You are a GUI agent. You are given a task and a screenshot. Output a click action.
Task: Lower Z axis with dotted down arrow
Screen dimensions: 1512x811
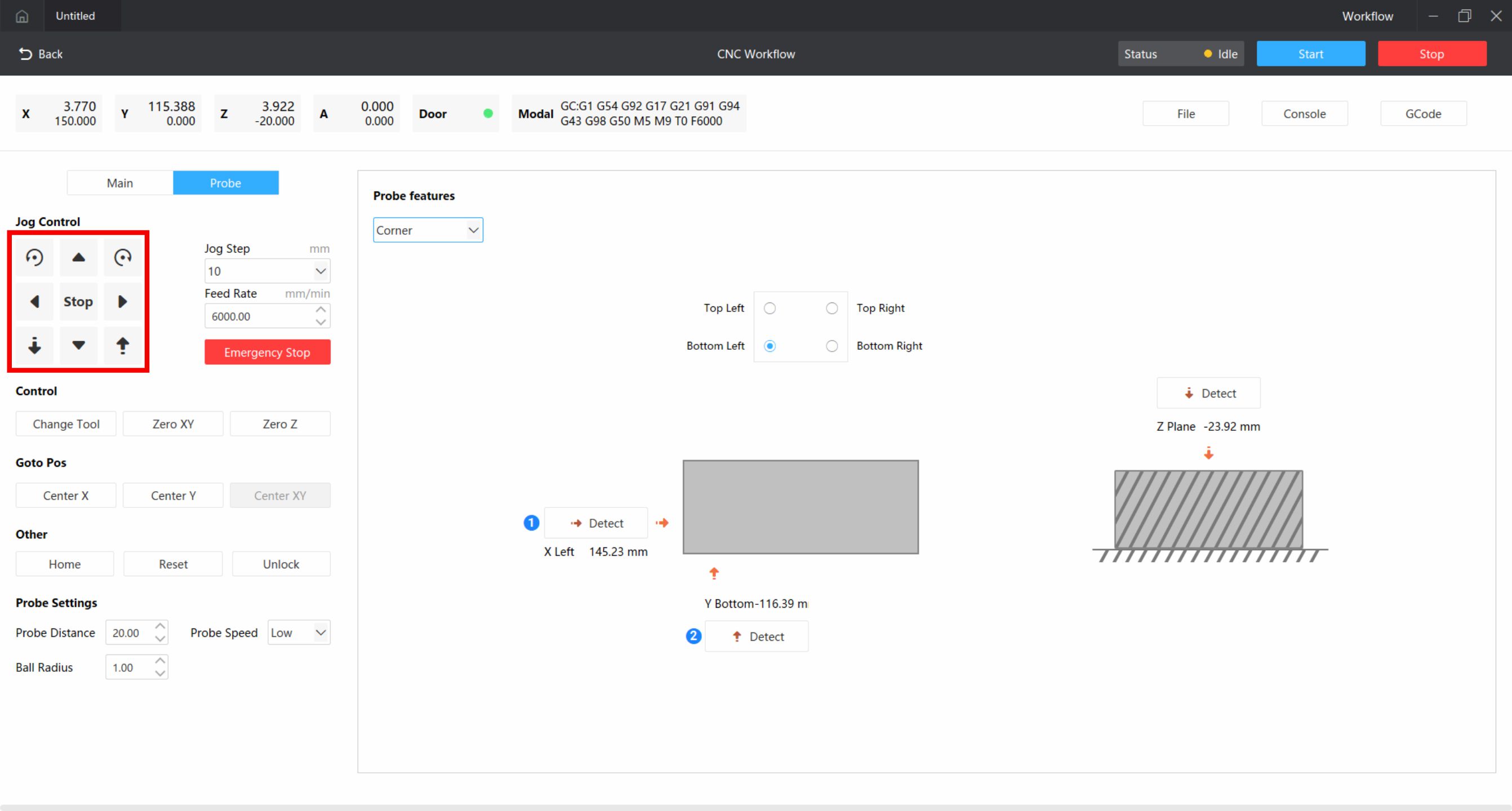(x=34, y=345)
